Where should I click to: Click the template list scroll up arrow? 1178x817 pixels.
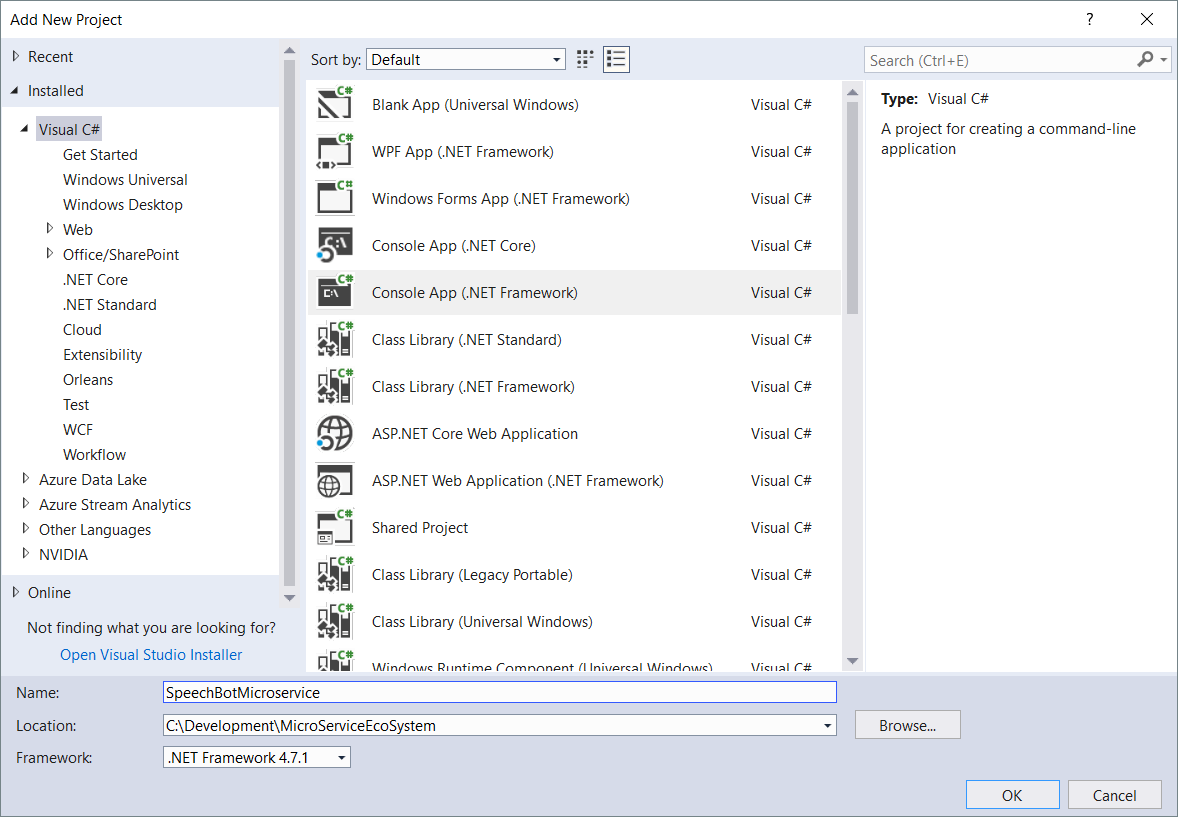852,92
